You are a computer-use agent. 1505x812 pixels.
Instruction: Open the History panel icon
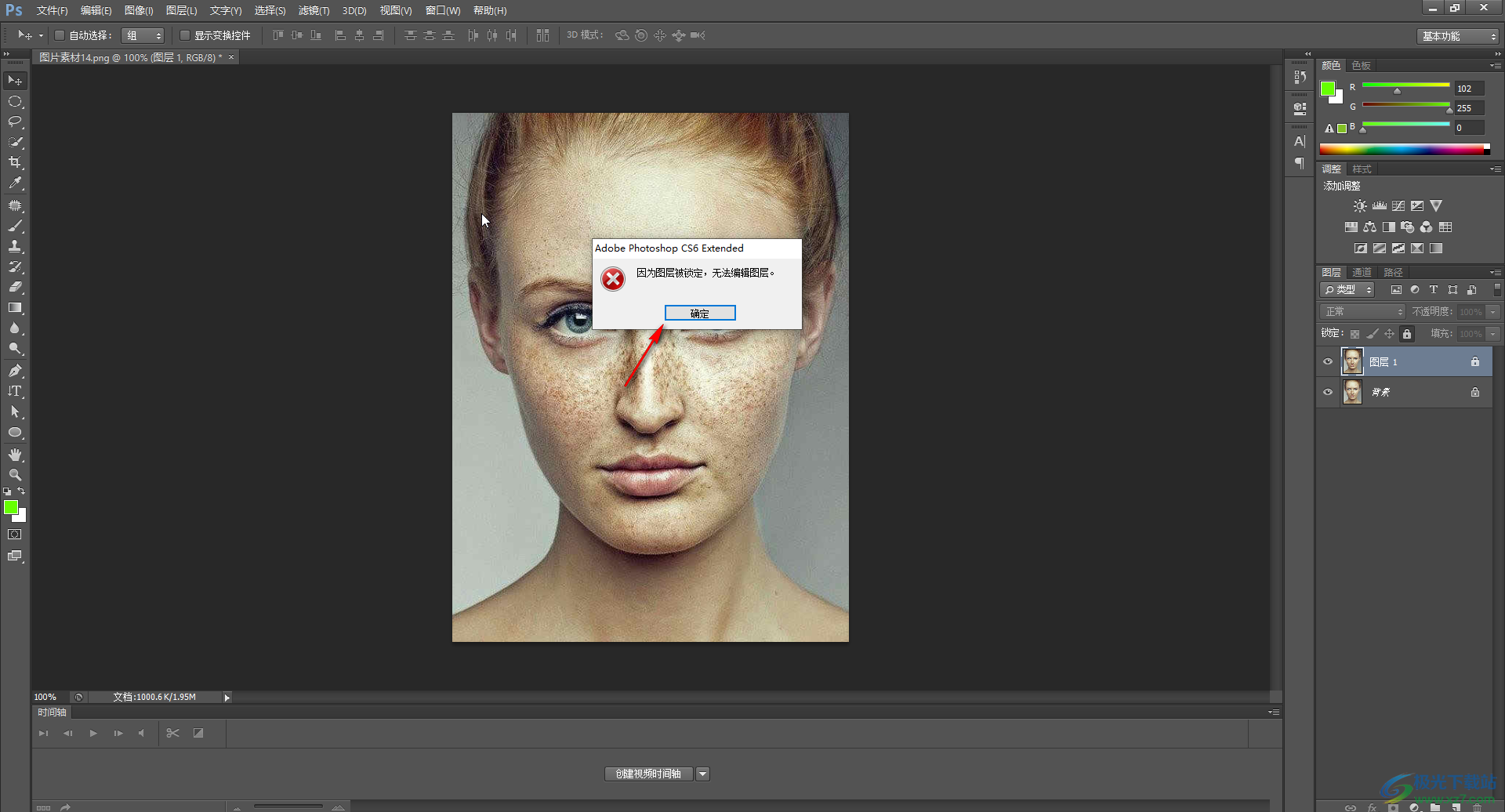pyautogui.click(x=1300, y=77)
